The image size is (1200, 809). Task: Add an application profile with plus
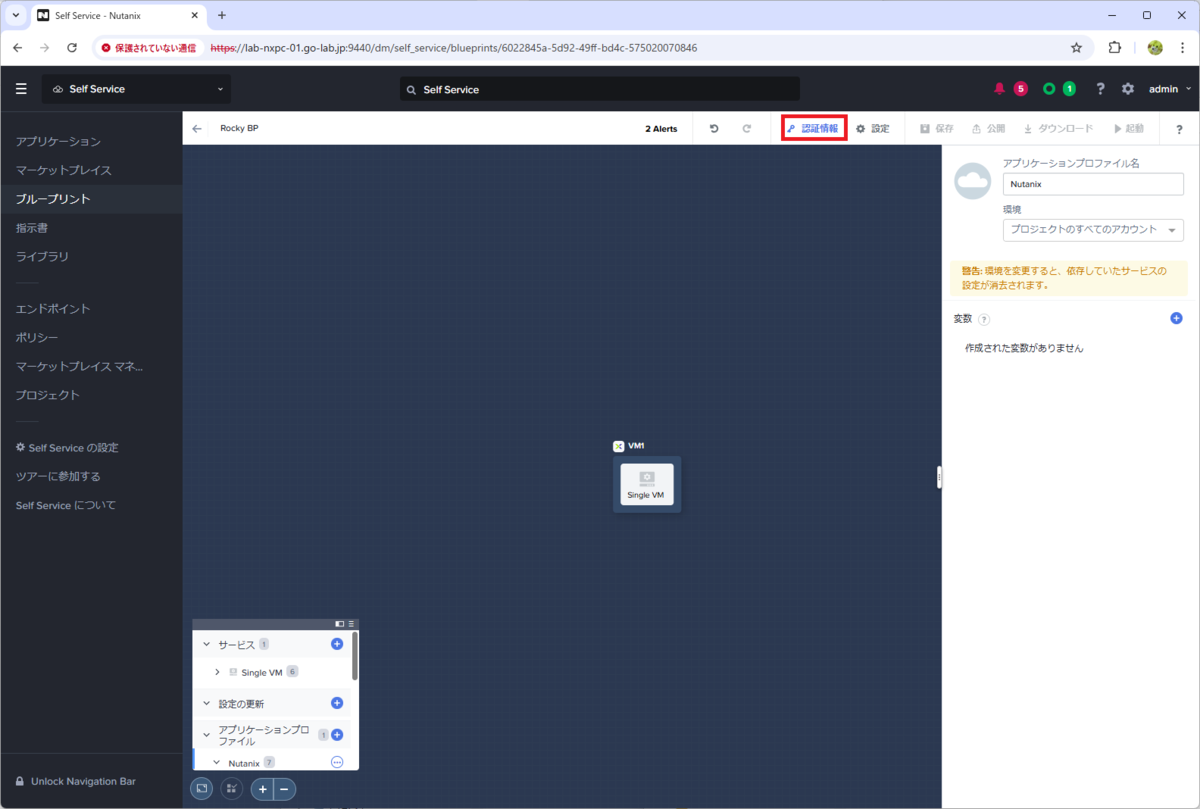click(x=337, y=735)
